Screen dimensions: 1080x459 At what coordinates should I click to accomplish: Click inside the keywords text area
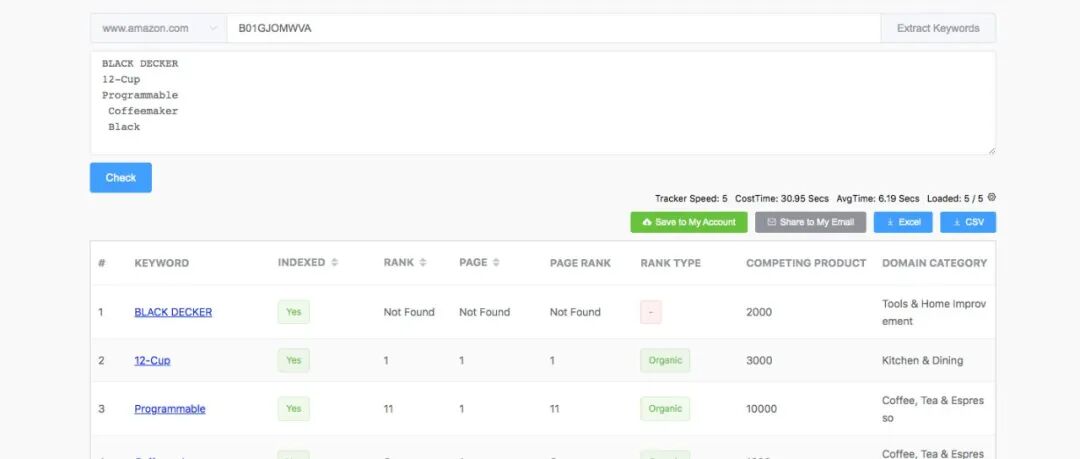coord(543,103)
